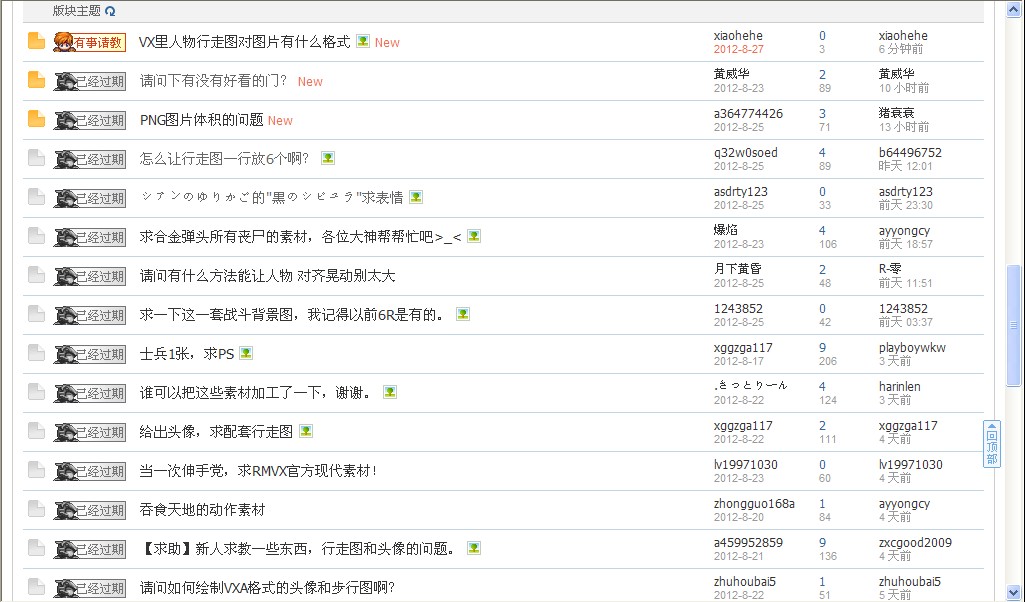Image resolution: width=1025 pixels, height=602 pixels.
Task: Click reply count 9 on 士兵1张 row
Action: click(x=822, y=348)
